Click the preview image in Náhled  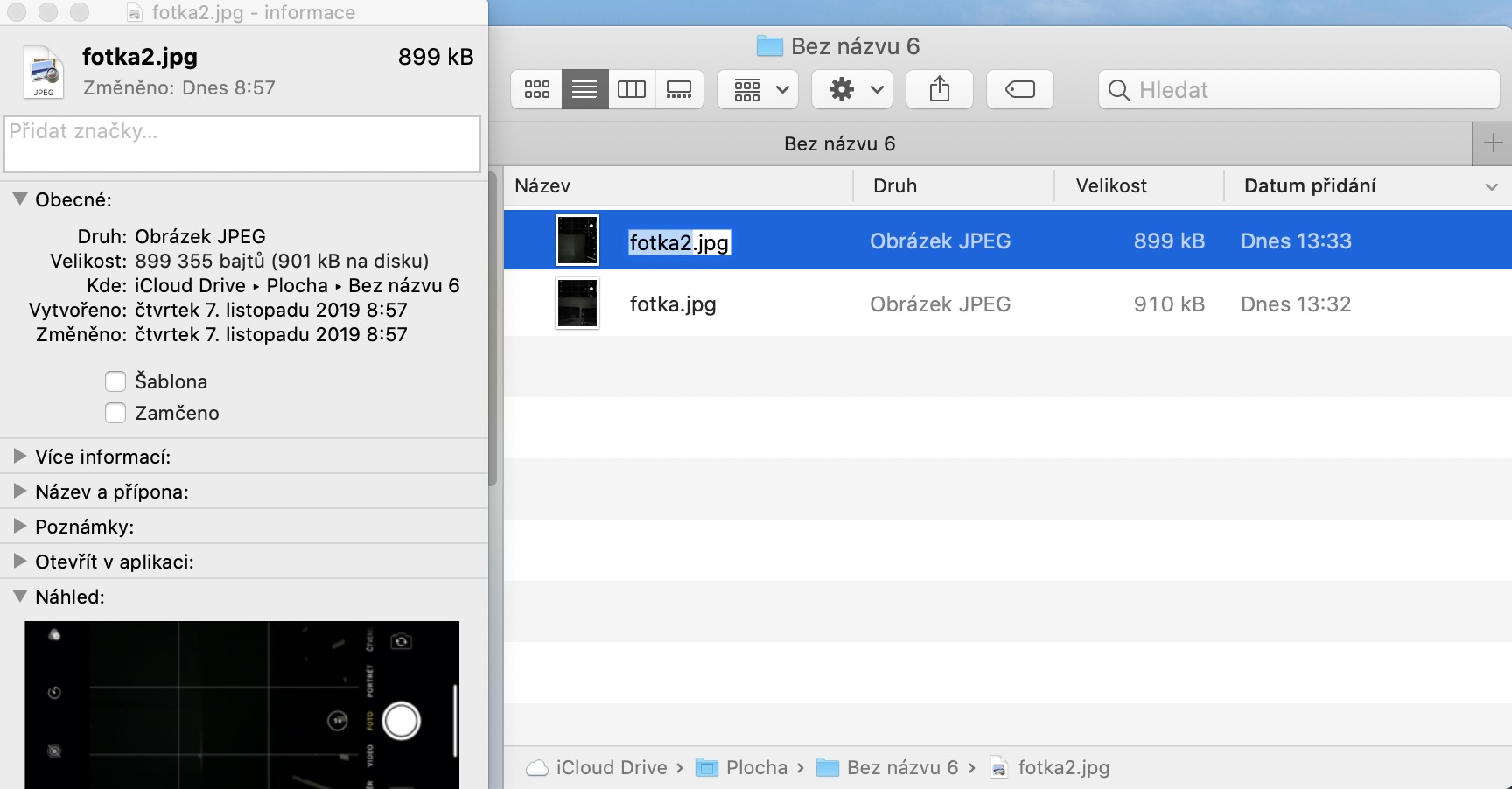tap(241, 705)
